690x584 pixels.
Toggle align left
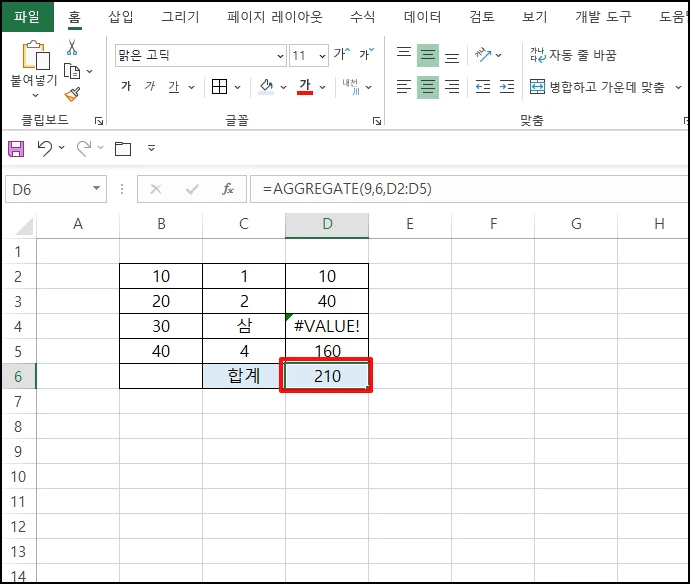tap(404, 87)
